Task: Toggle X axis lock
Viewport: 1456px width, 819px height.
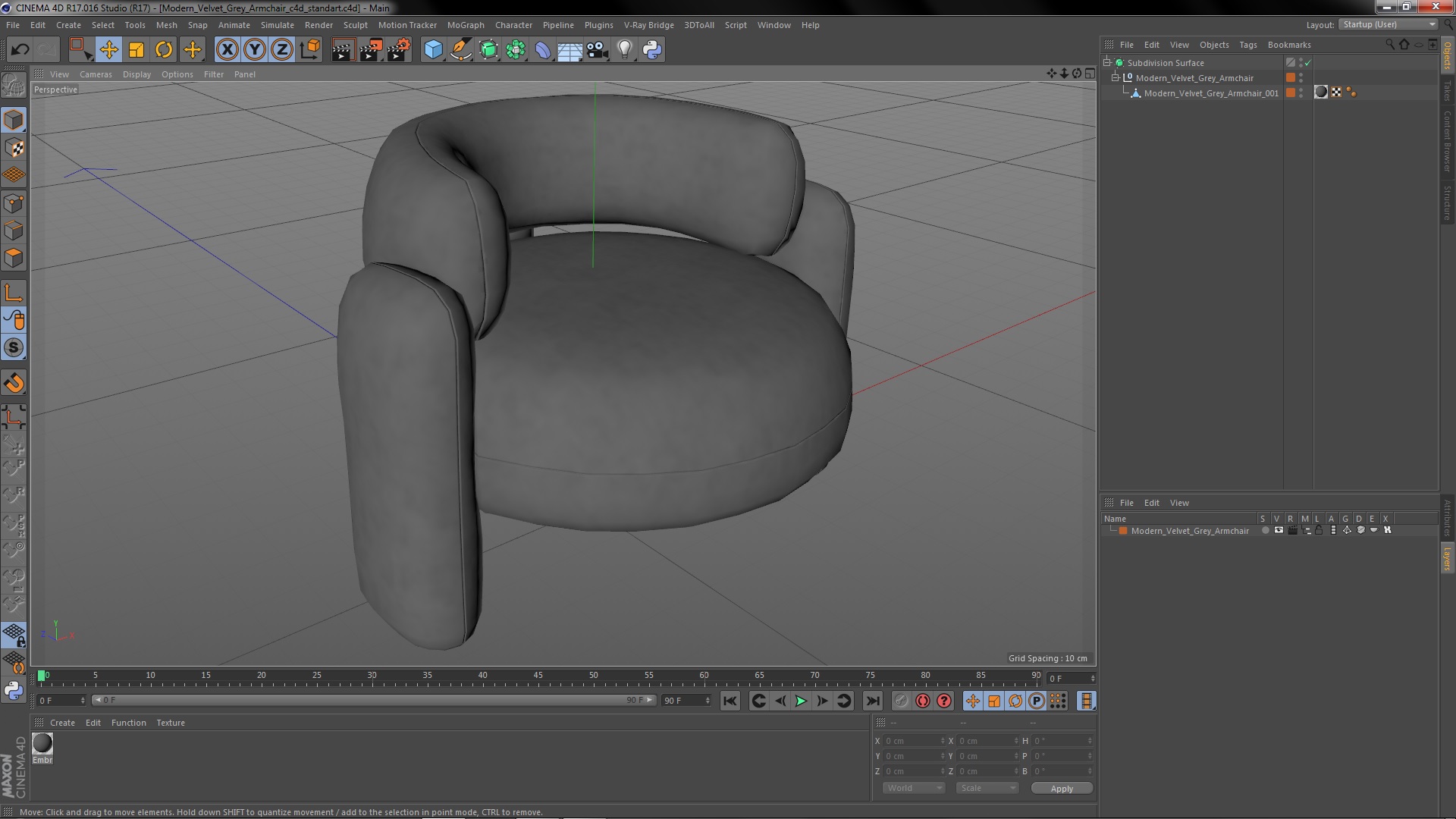Action: pos(227,50)
